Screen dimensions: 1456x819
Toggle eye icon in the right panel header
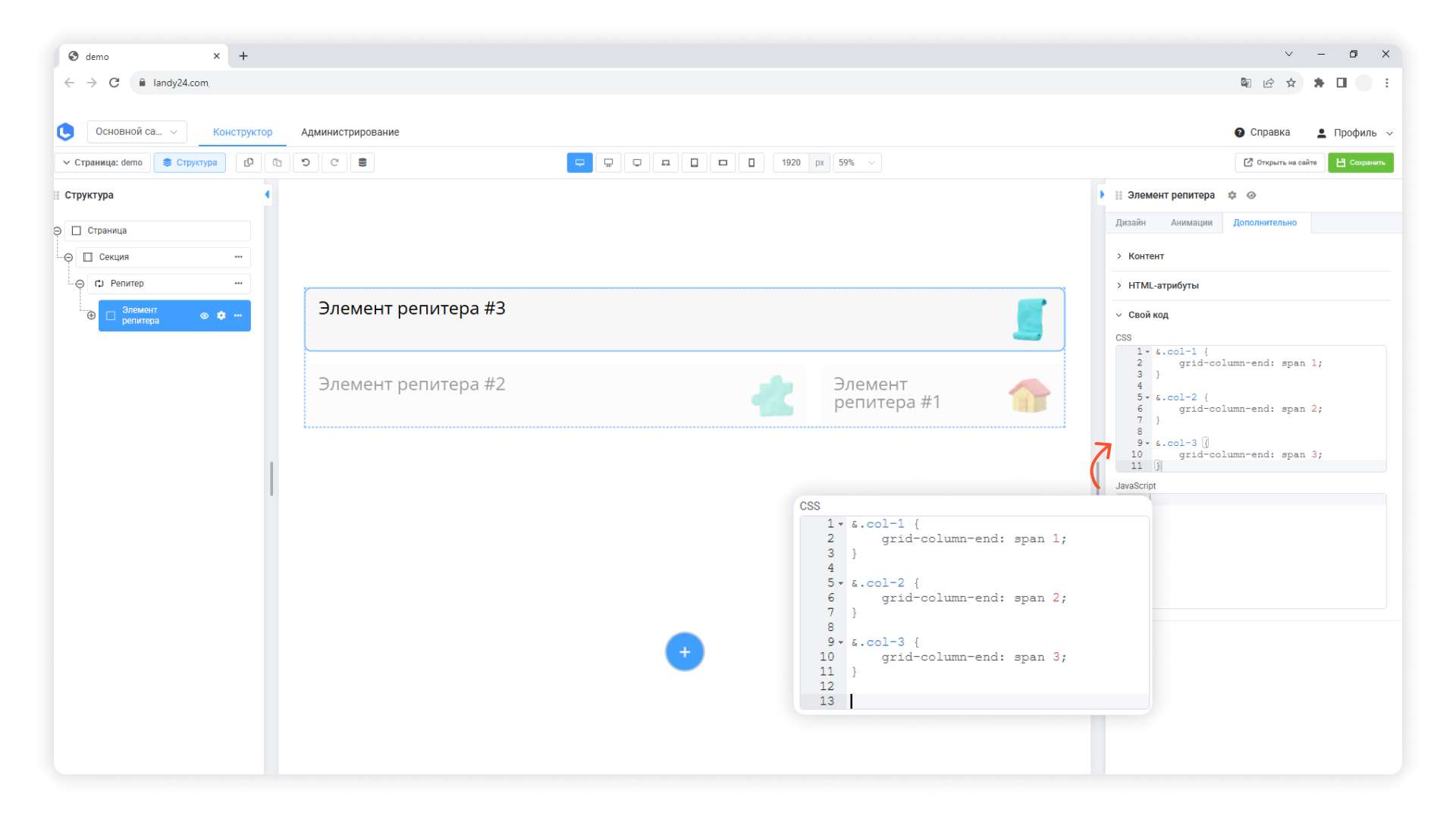pos(1251,196)
